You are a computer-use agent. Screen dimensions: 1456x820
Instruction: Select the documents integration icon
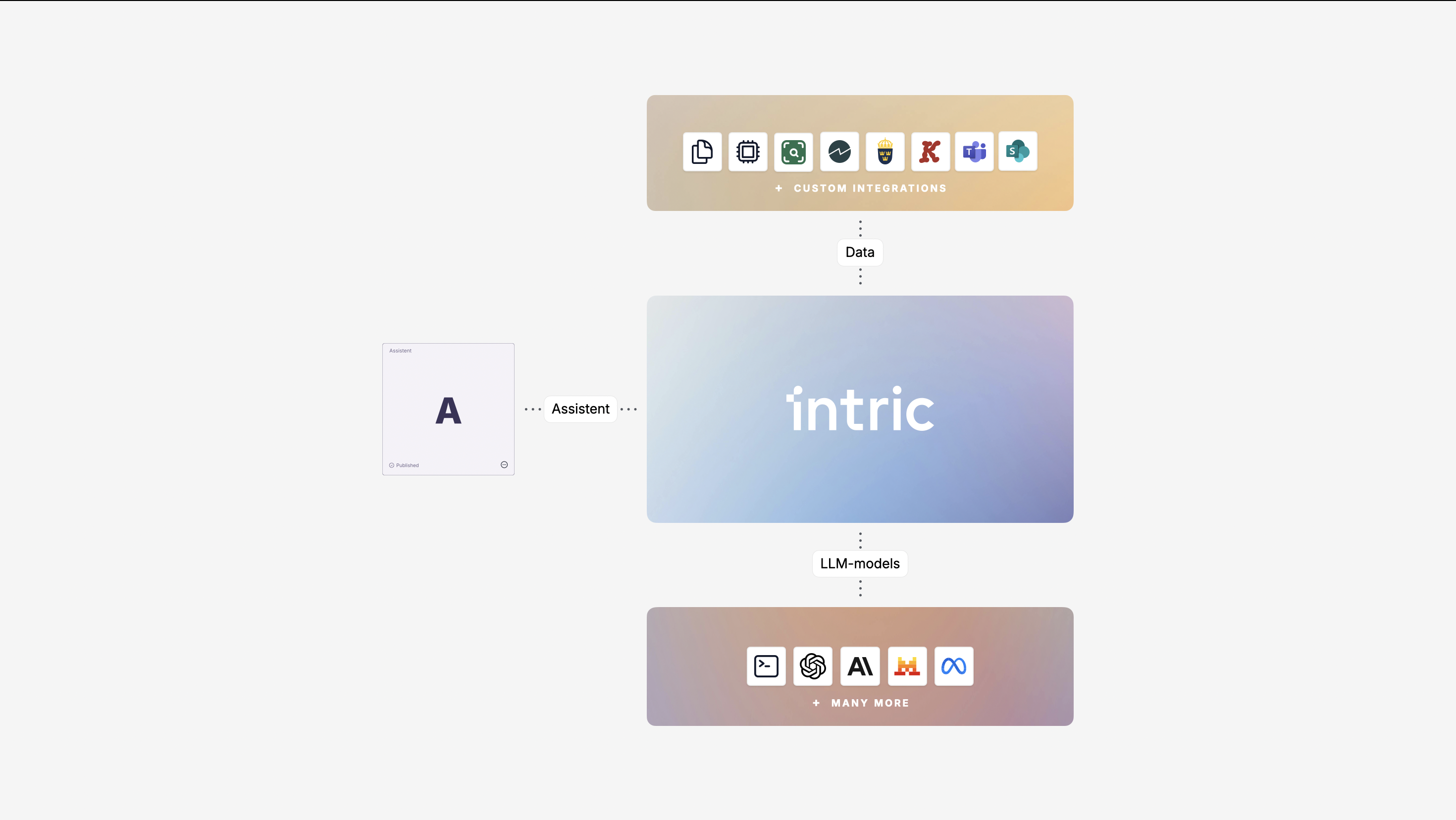click(x=702, y=152)
